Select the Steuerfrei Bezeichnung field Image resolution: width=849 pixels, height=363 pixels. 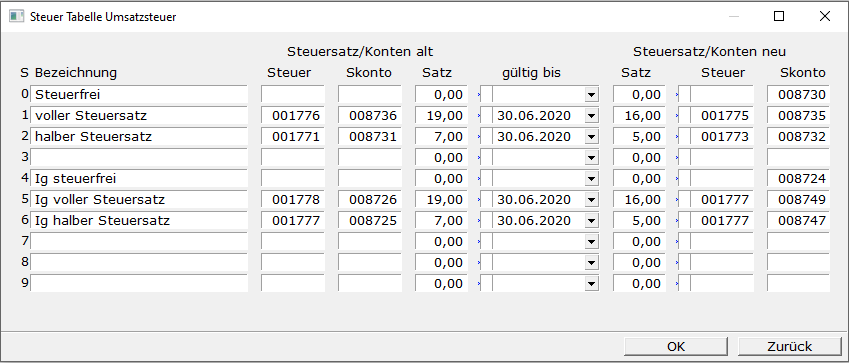(x=139, y=95)
